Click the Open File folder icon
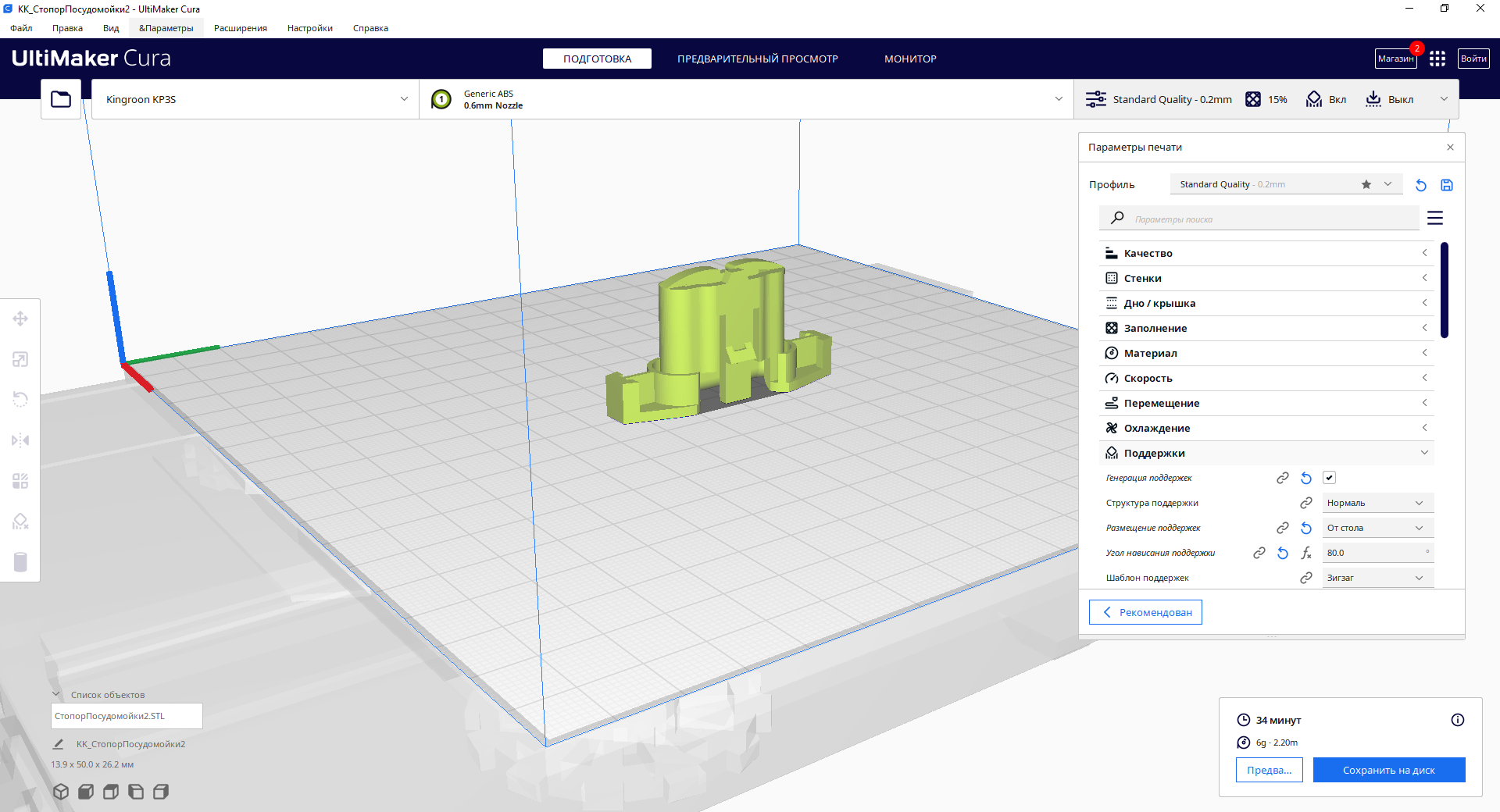The image size is (1500, 812). [61, 99]
